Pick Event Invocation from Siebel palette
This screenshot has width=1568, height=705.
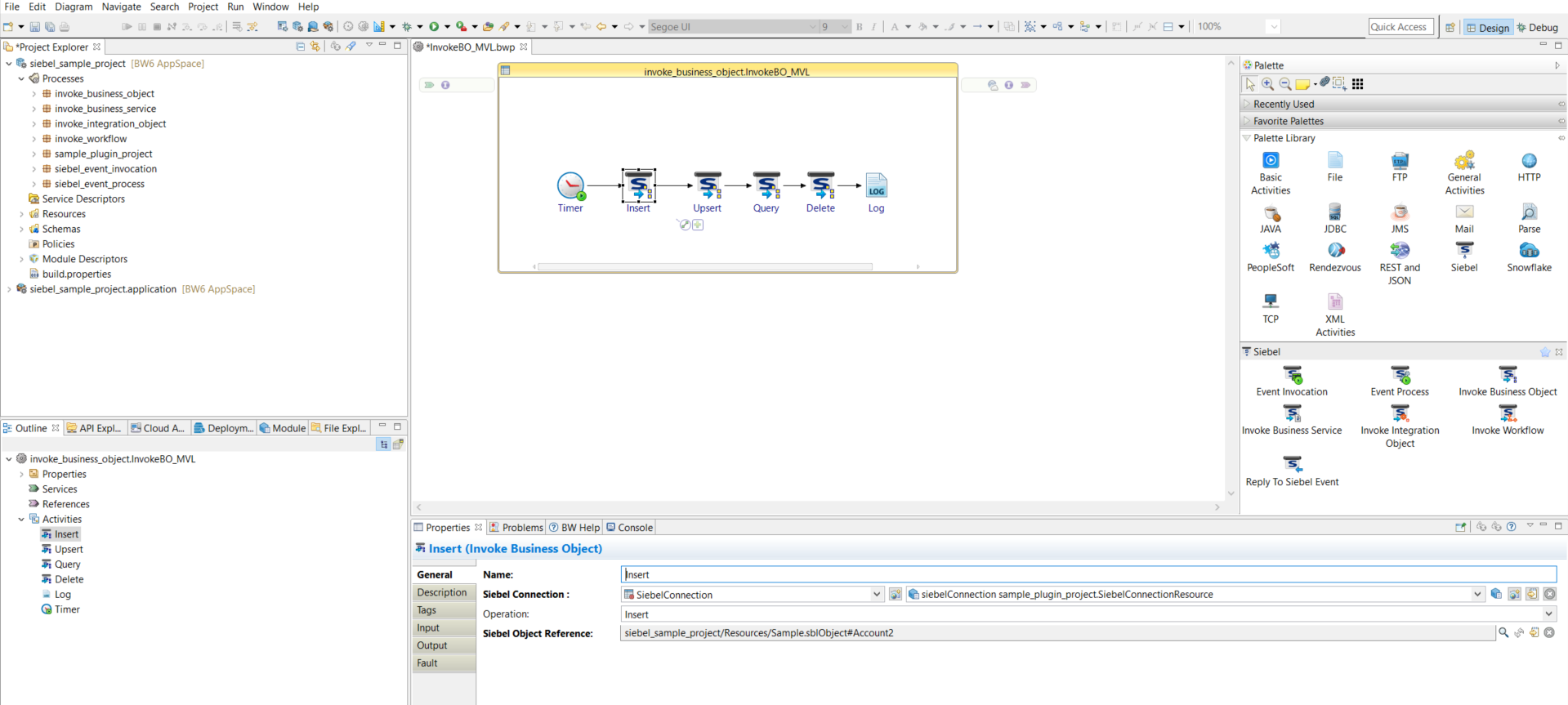point(1292,382)
